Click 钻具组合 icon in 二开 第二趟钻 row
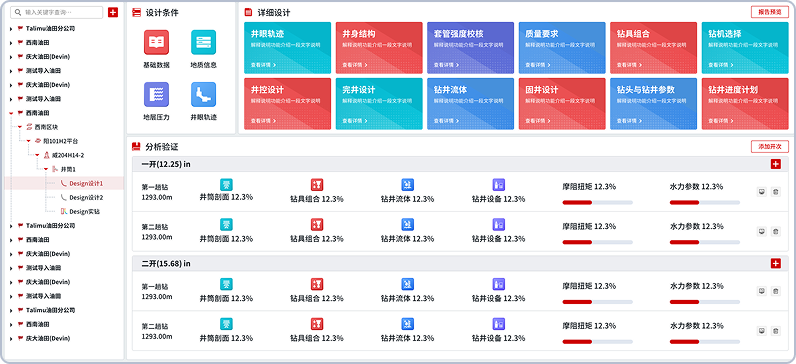 317,324
